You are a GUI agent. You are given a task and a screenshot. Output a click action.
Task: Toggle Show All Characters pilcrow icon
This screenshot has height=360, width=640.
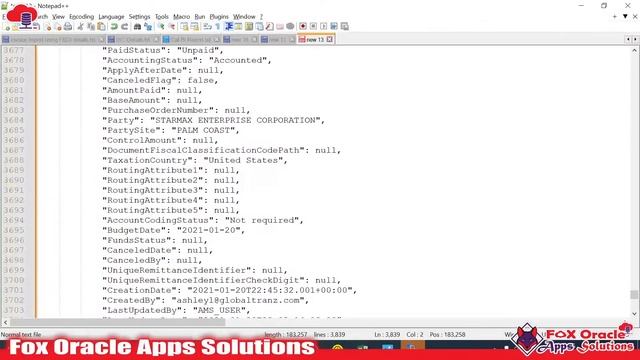(x=218, y=27)
